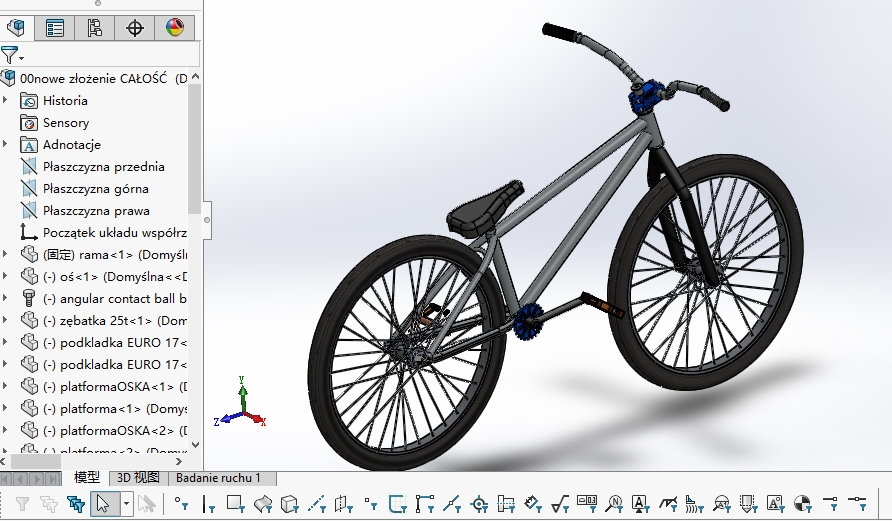This screenshot has height=521, width=892.
Task: Expand the zębatka 25t<1> component
Action: [x=5, y=320]
